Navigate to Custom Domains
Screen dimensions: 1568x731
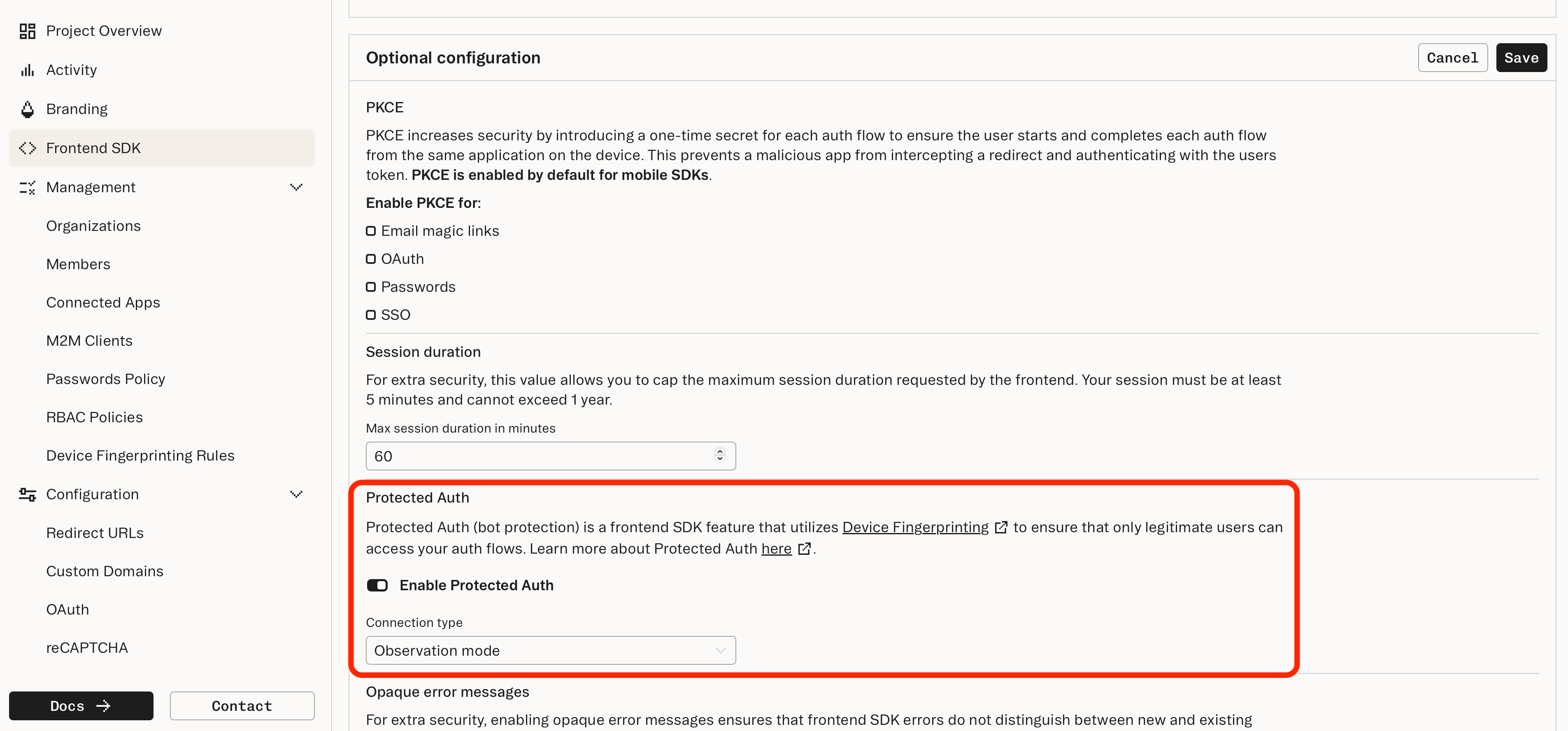point(105,571)
